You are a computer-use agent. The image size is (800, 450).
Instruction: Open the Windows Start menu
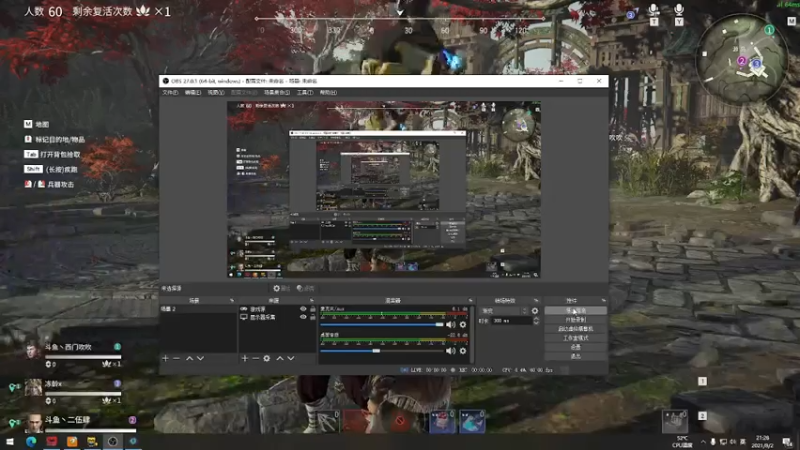10,441
